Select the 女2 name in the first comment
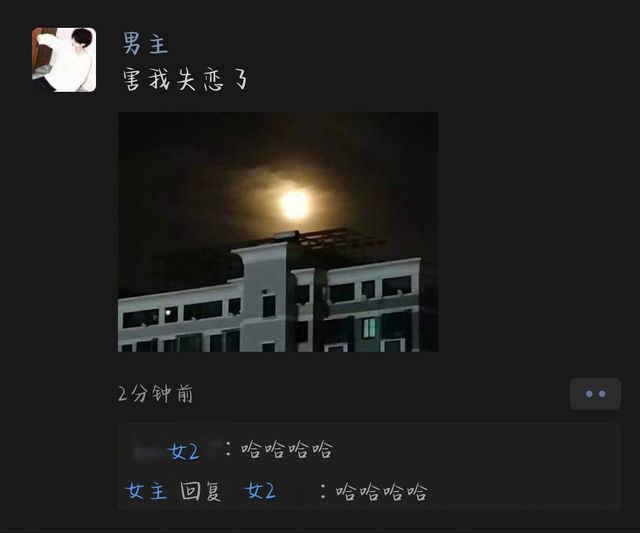640x533 pixels. click(184, 451)
